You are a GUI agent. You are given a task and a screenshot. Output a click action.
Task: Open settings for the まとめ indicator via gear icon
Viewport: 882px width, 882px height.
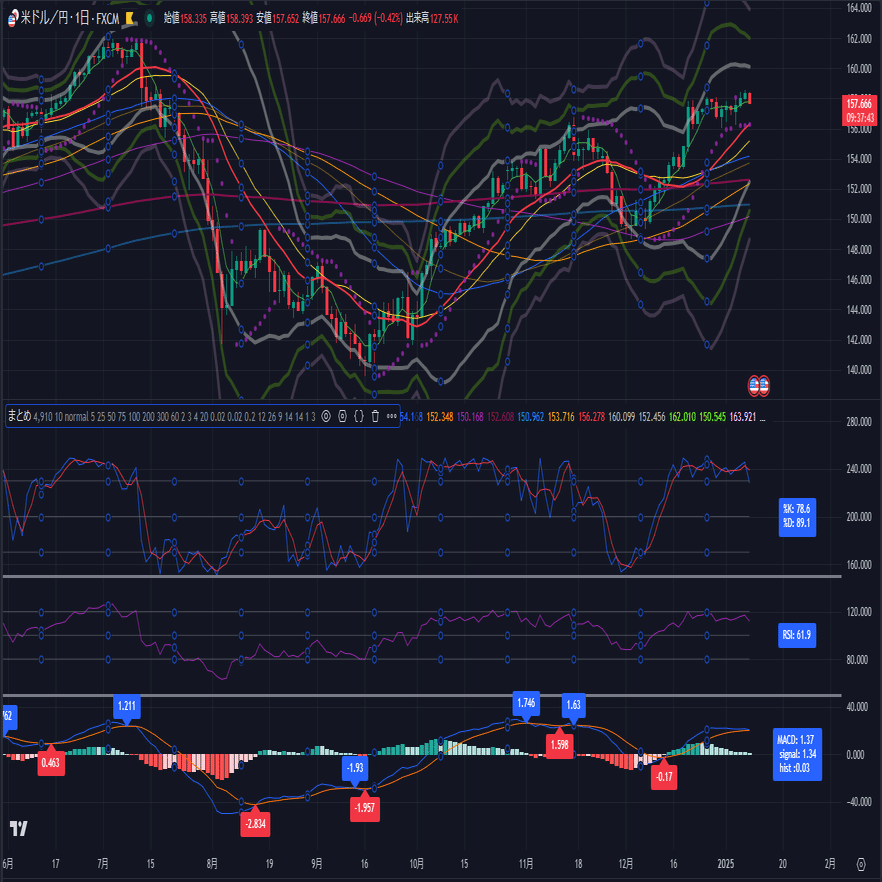tap(341, 413)
